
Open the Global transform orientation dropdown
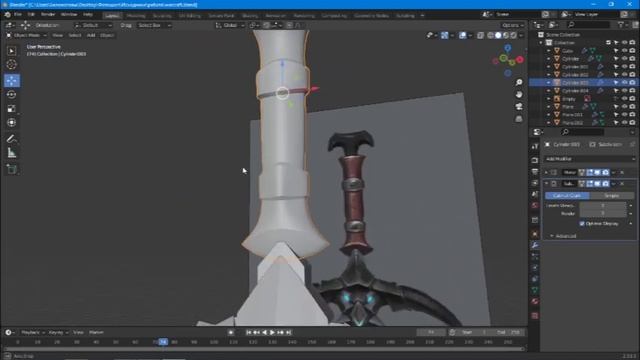click(230, 25)
